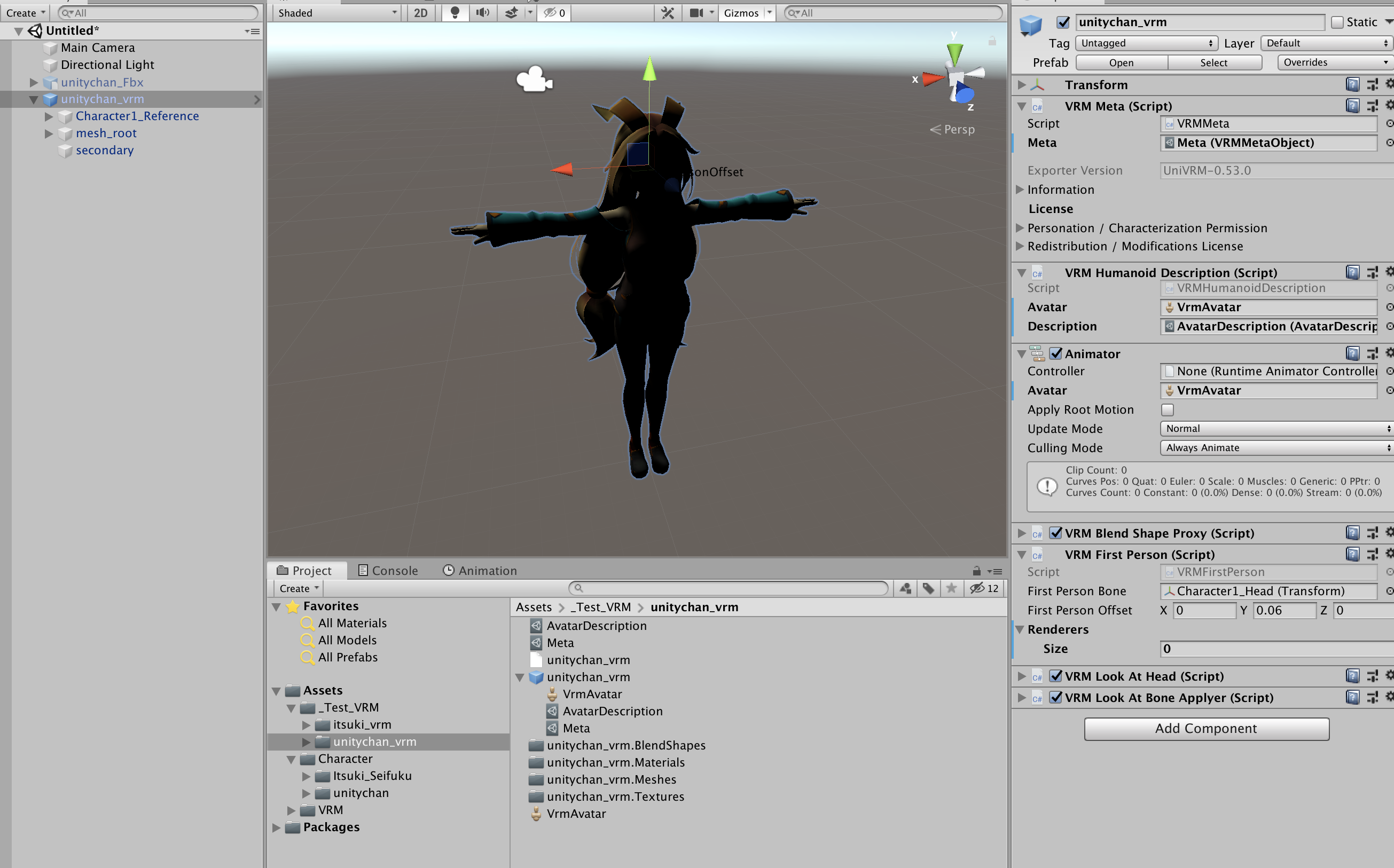This screenshot has height=868, width=1394.
Task: Click the scene camera settings icon
Action: click(696, 13)
